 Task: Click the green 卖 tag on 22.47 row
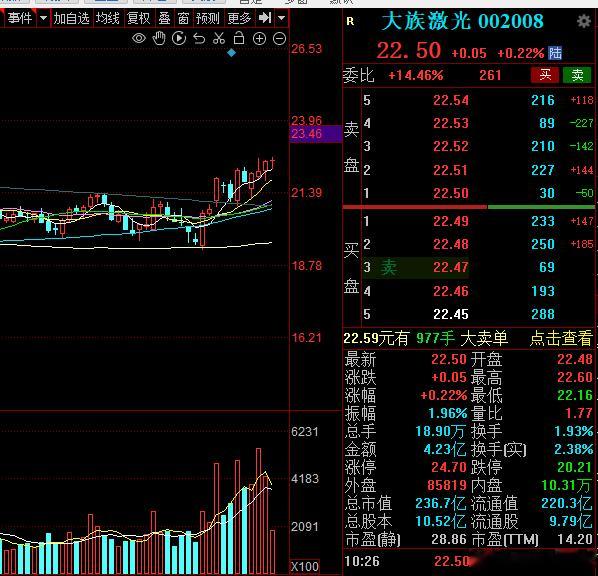click(x=388, y=267)
